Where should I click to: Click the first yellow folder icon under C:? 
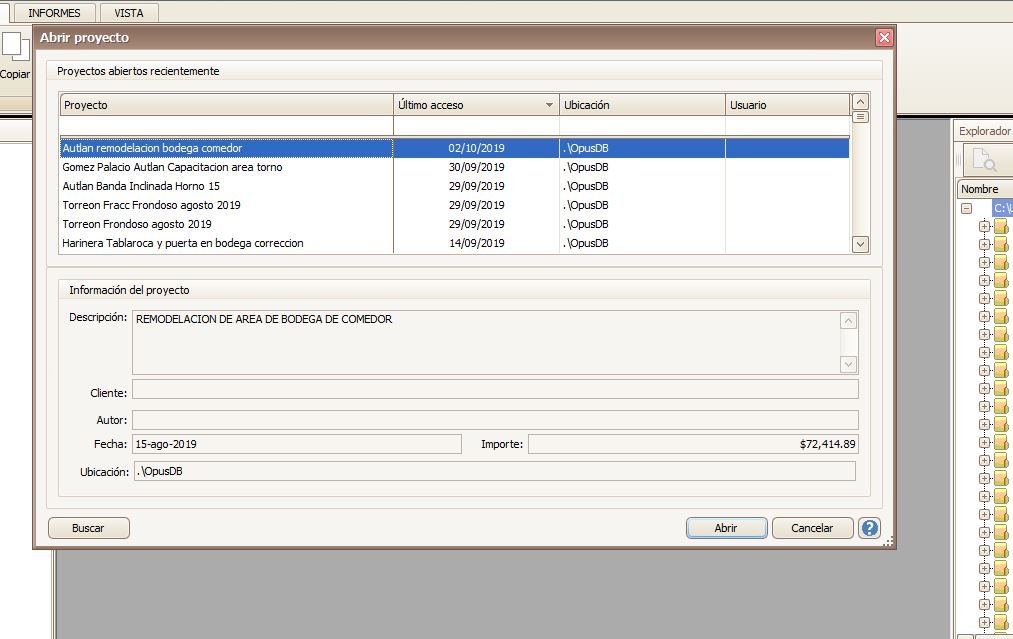[x=1001, y=227]
